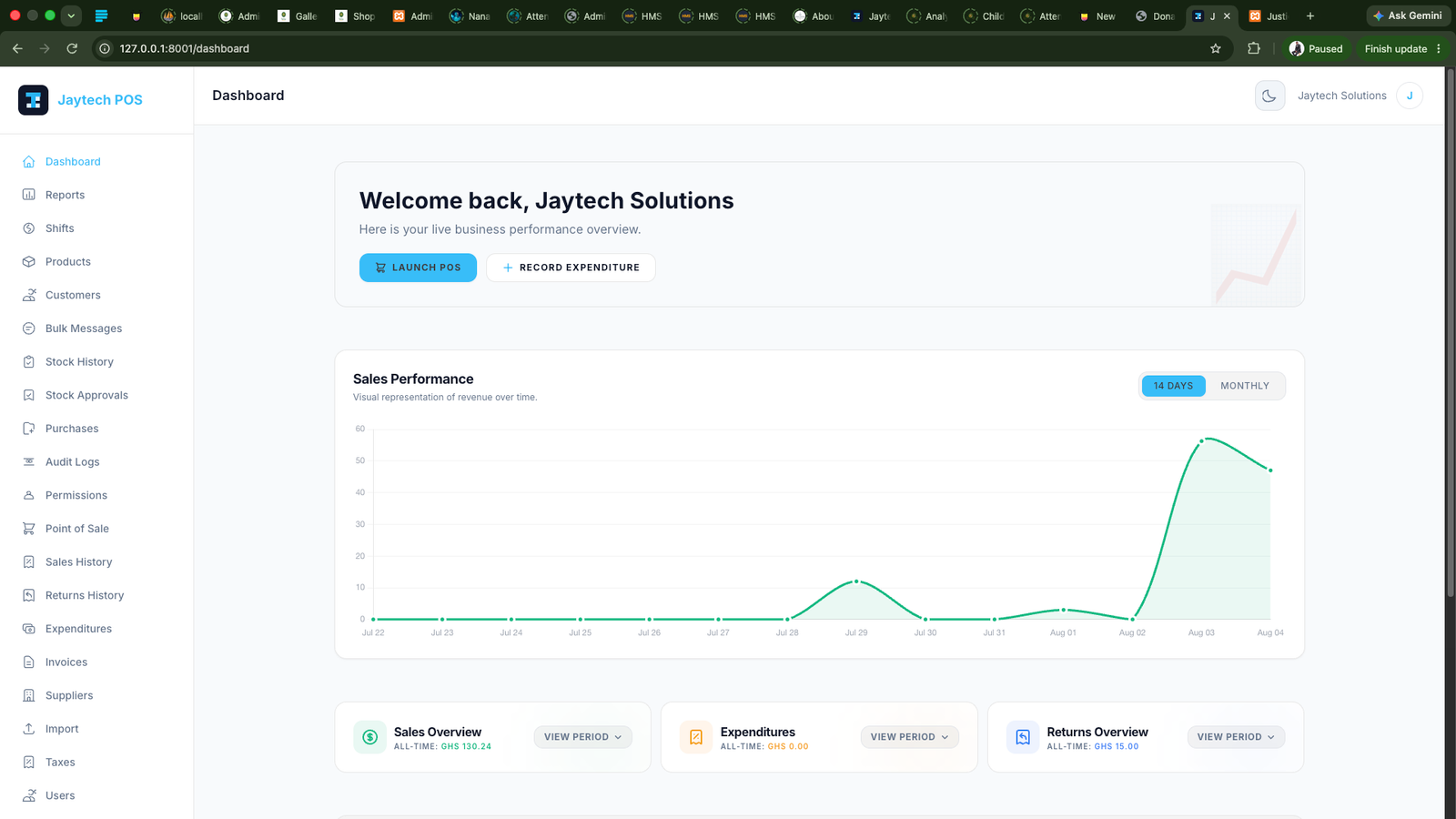Click the Point of Sale cart icon
The image size is (1456, 819).
[29, 529]
